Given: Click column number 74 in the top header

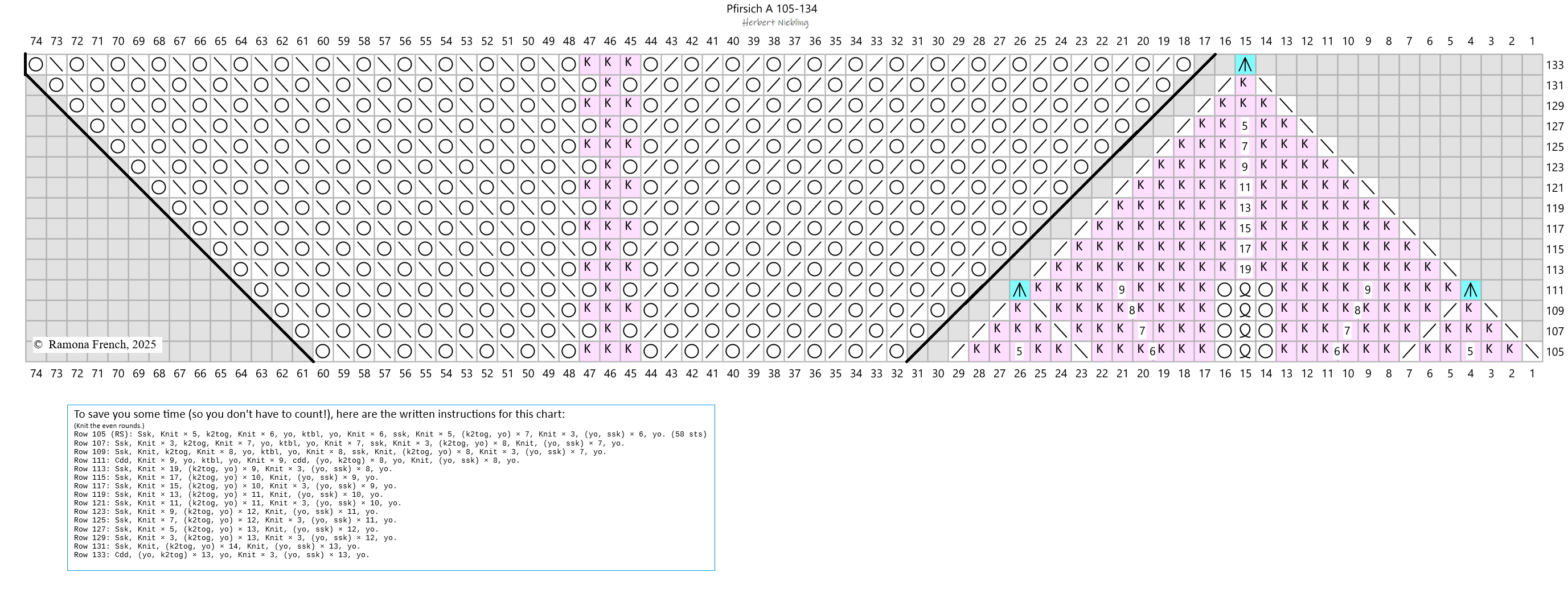Looking at the screenshot, I should tap(36, 42).
